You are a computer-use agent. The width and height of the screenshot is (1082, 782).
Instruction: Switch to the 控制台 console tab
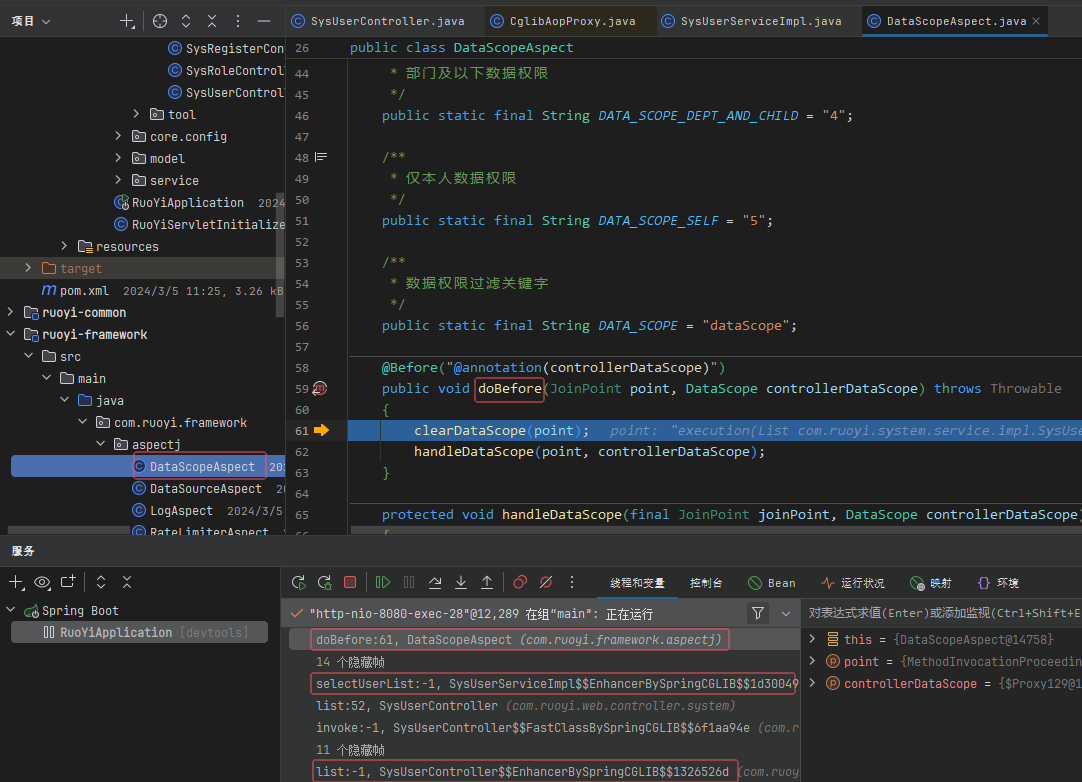[x=706, y=583]
